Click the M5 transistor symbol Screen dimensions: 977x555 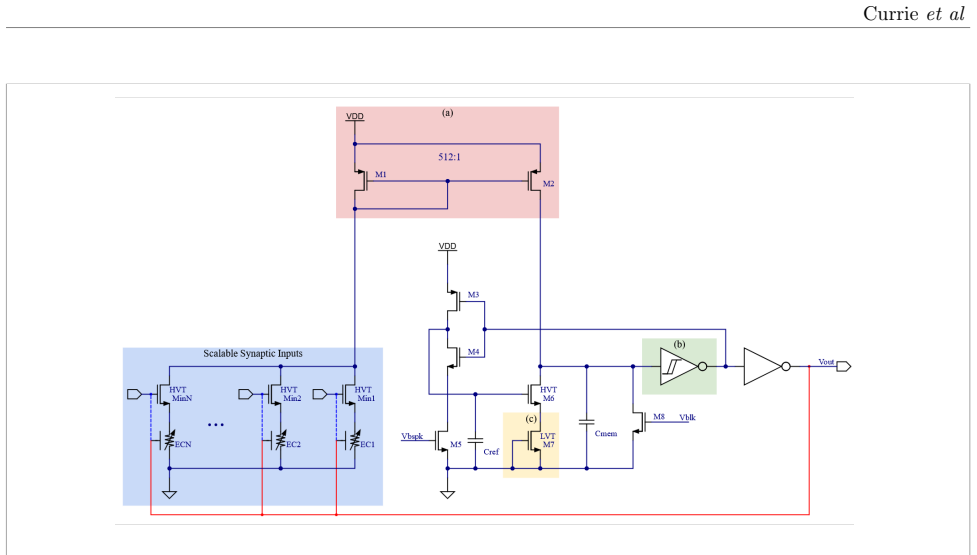click(x=442, y=440)
